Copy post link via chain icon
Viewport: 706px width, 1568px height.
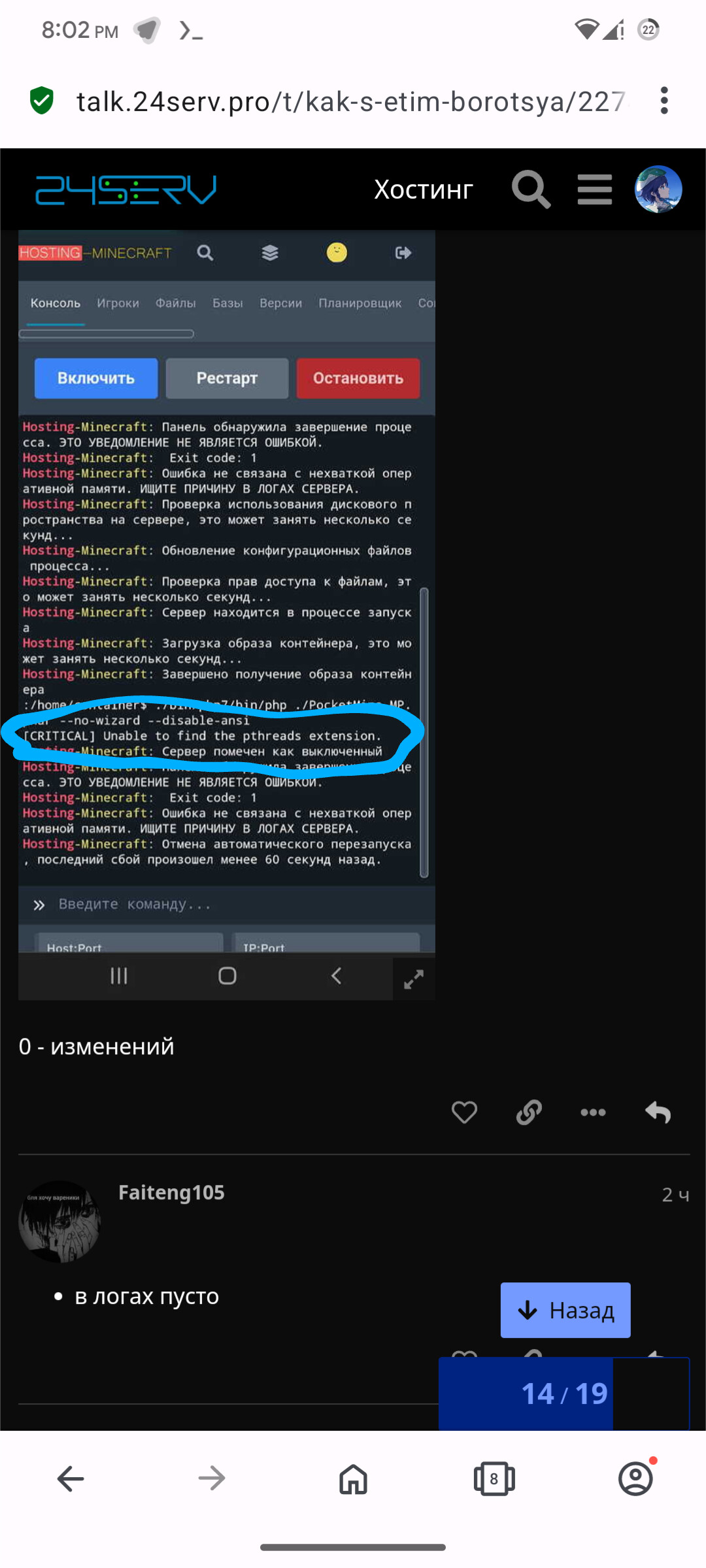pyautogui.click(x=529, y=1112)
